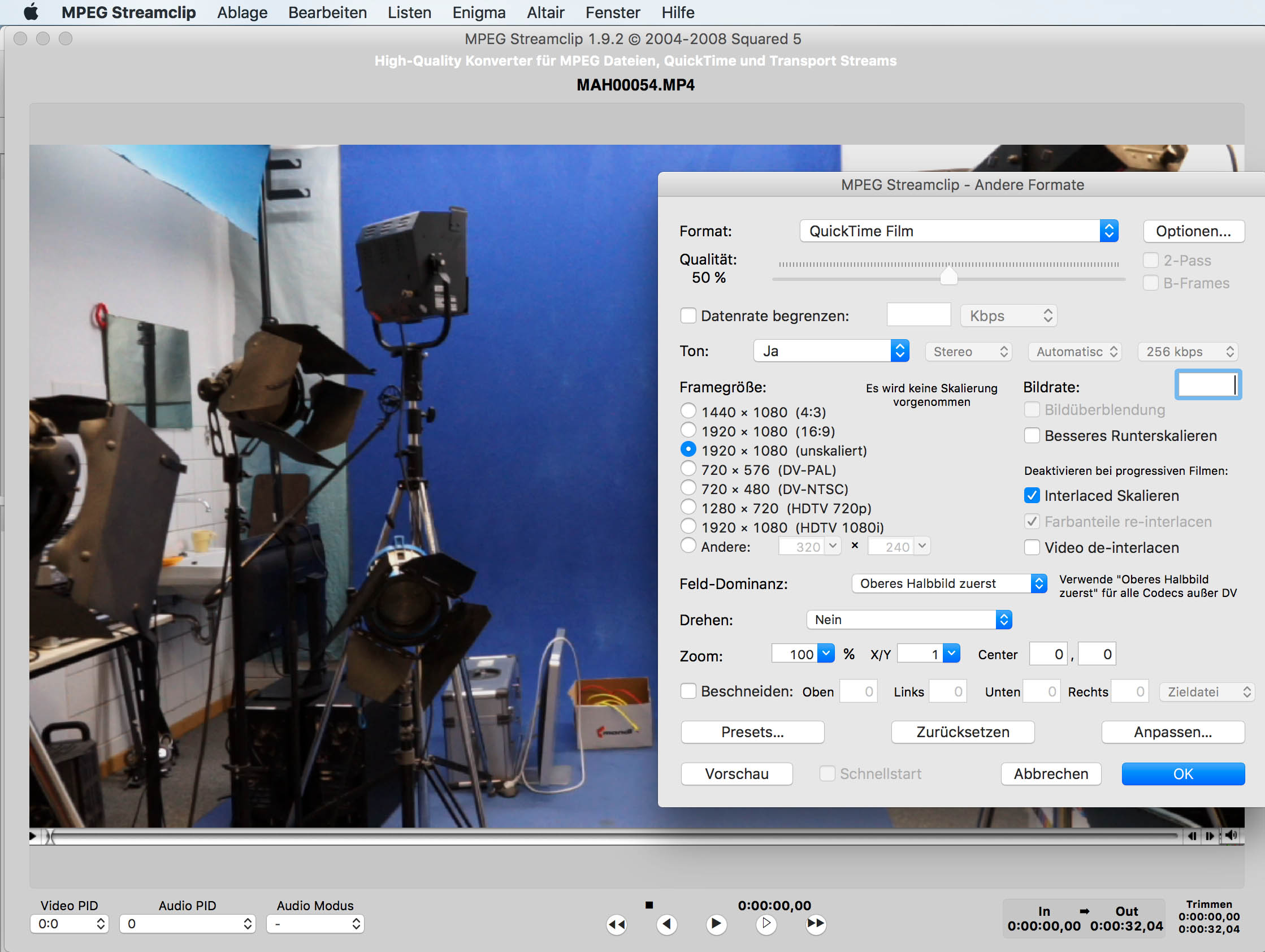Click the speaker volume icon

pyautogui.click(x=1231, y=836)
